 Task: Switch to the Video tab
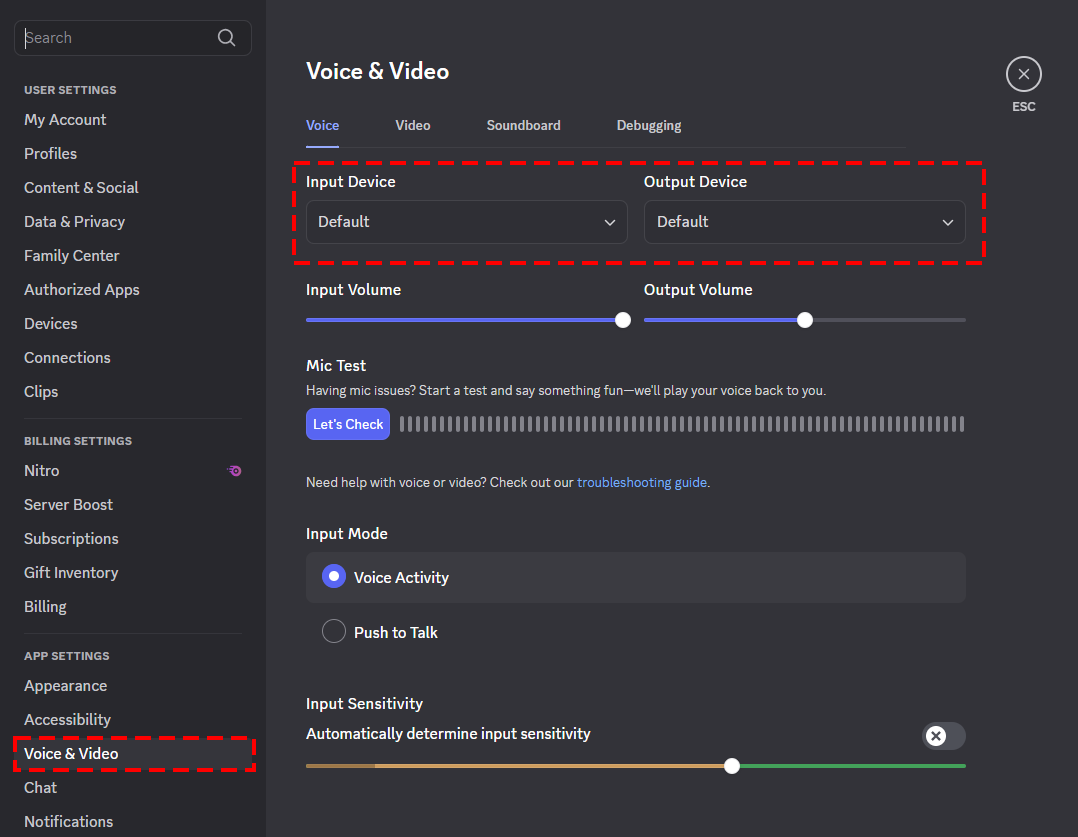(x=412, y=126)
